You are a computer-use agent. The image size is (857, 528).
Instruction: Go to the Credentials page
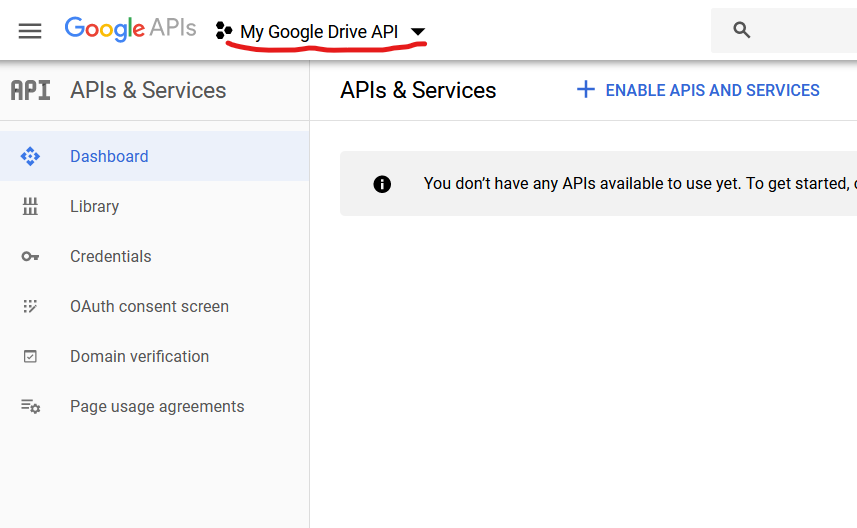110,257
